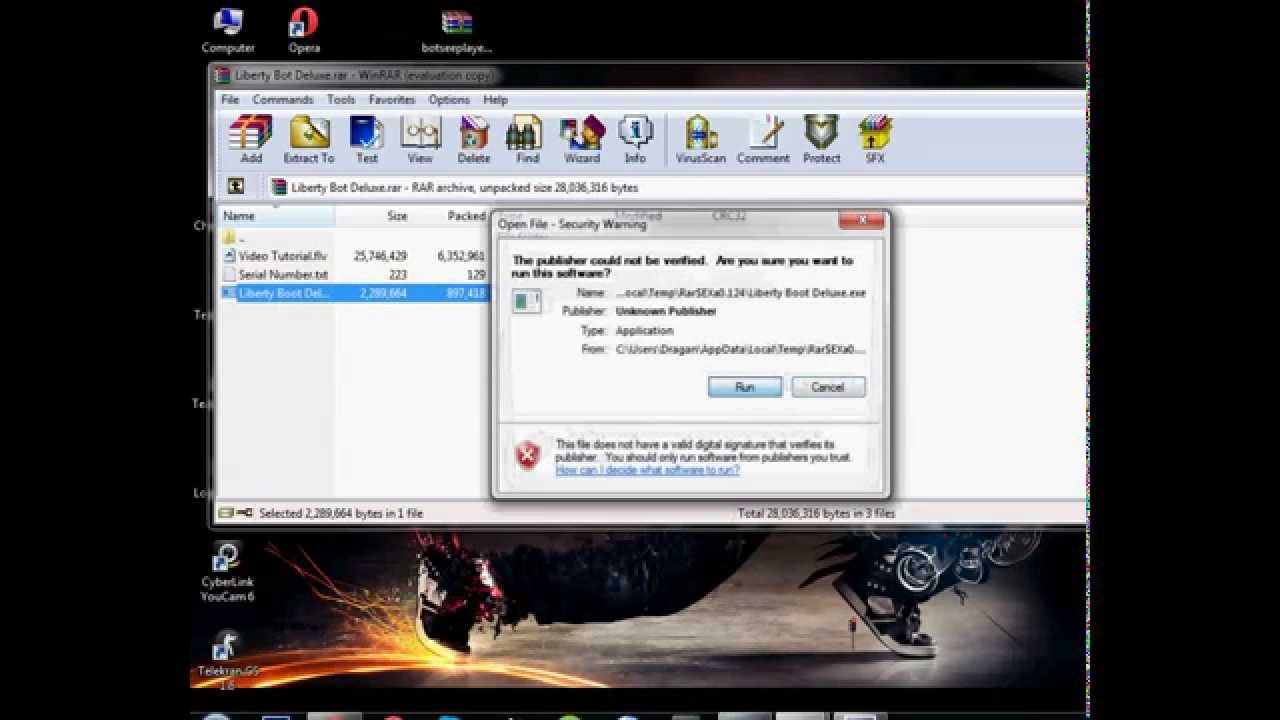
Task: Click the View toolbar icon
Action: [420, 139]
